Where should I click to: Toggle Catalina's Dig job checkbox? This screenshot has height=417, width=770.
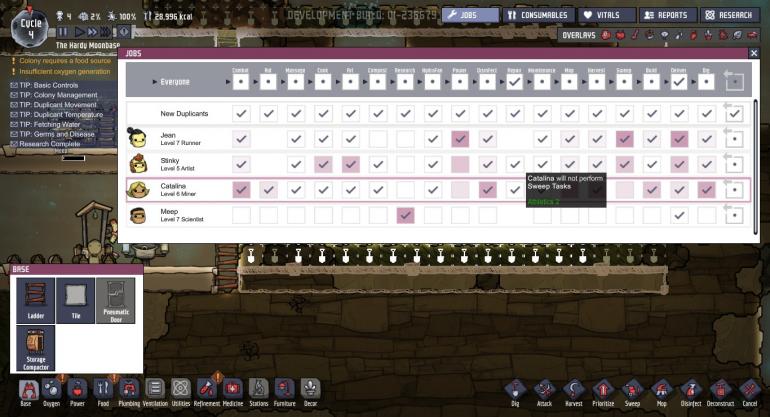[x=706, y=190]
